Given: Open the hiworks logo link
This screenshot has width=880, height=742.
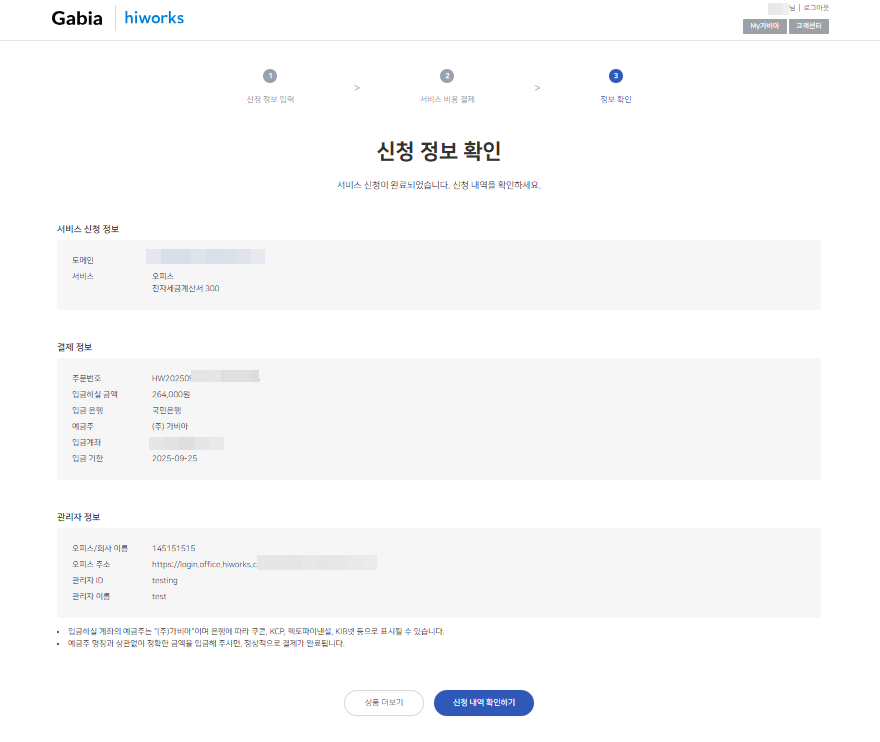Looking at the screenshot, I should [x=154, y=18].
